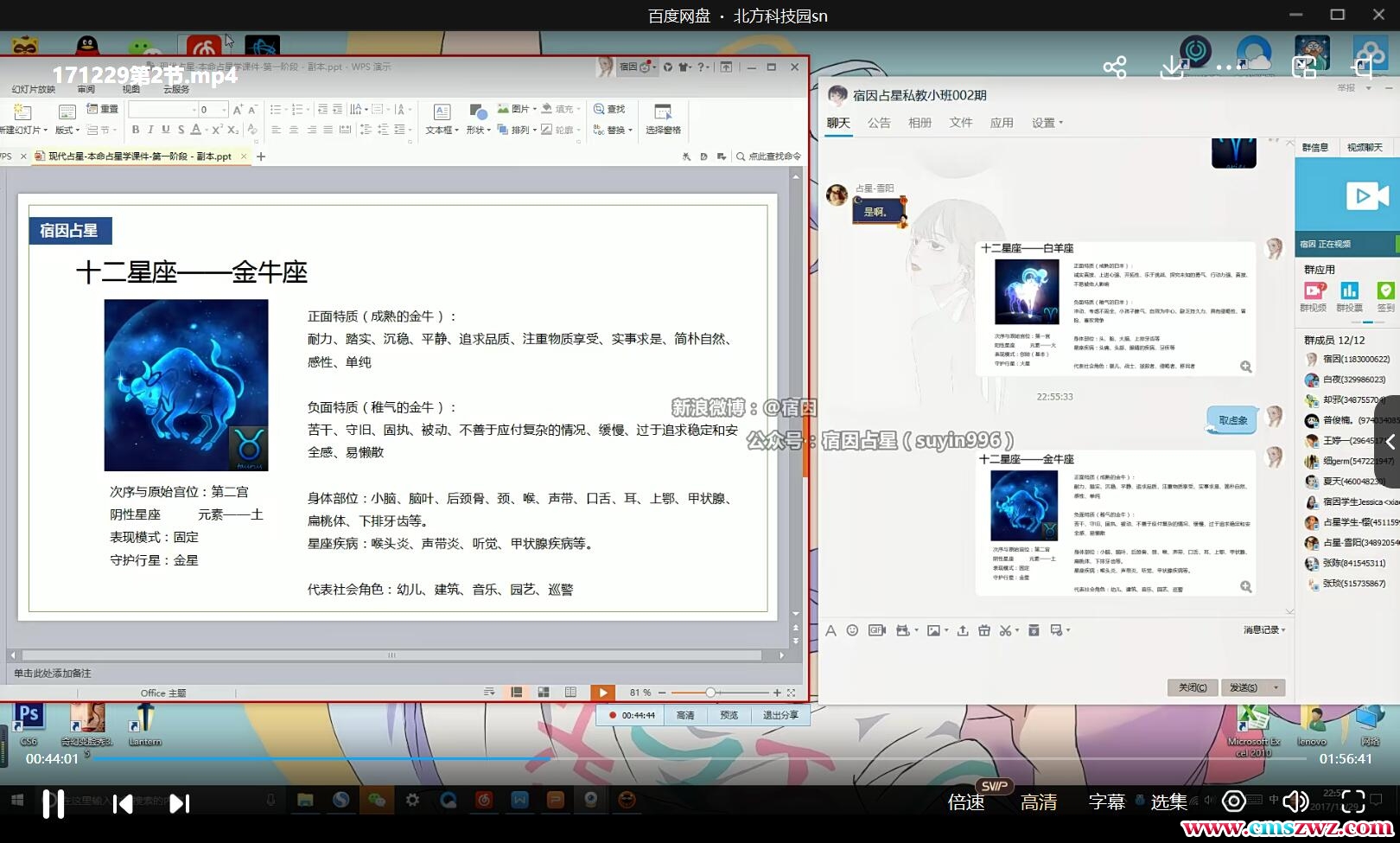This screenshot has height=843, width=1400.
Task: Pause the video playback
Action: click(54, 803)
